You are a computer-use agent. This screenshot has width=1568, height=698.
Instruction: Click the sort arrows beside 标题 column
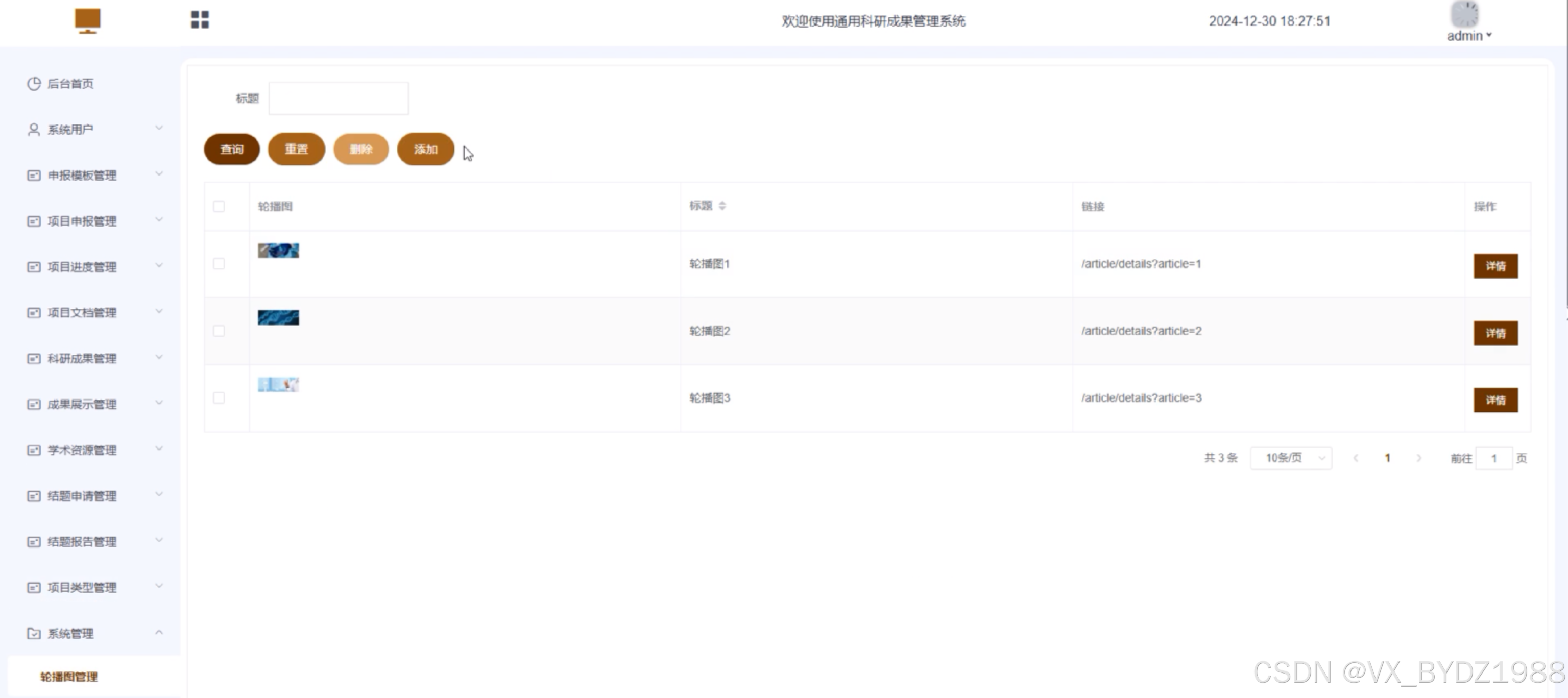coord(722,206)
